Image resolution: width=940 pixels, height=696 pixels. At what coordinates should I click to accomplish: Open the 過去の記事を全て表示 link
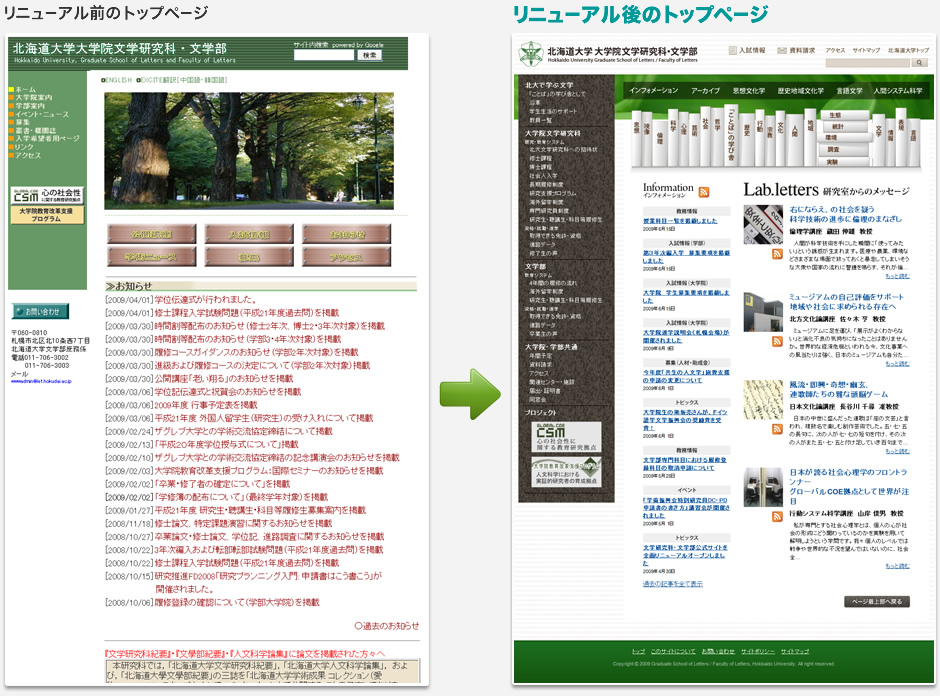[672, 583]
